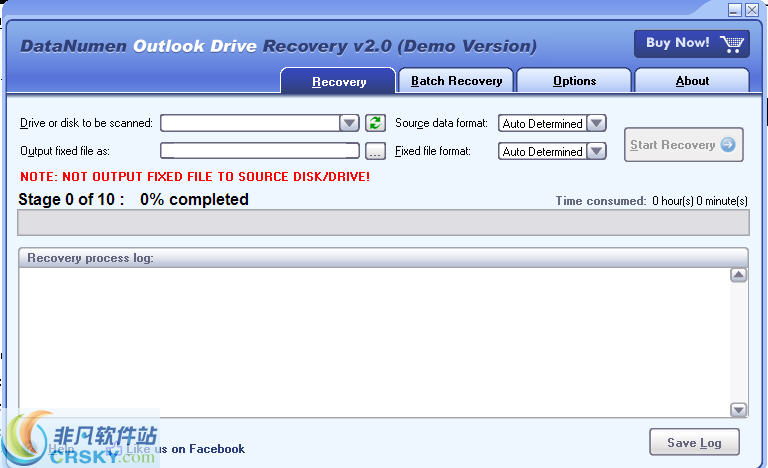Screen dimensions: 768x468
Task: Browse for output file with the ellipsis button
Action: tap(375, 151)
